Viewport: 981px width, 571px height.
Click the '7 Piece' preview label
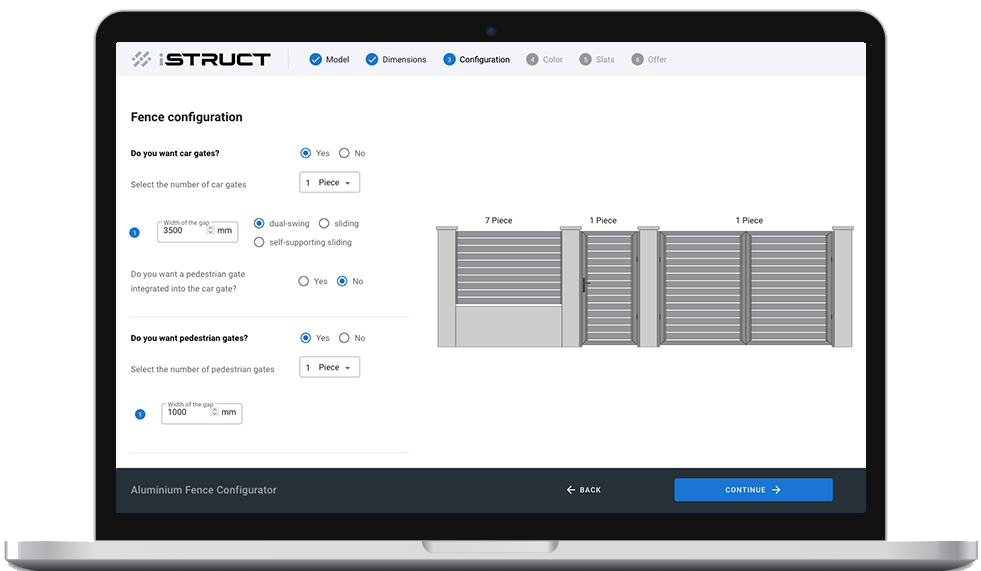pyautogui.click(x=499, y=220)
